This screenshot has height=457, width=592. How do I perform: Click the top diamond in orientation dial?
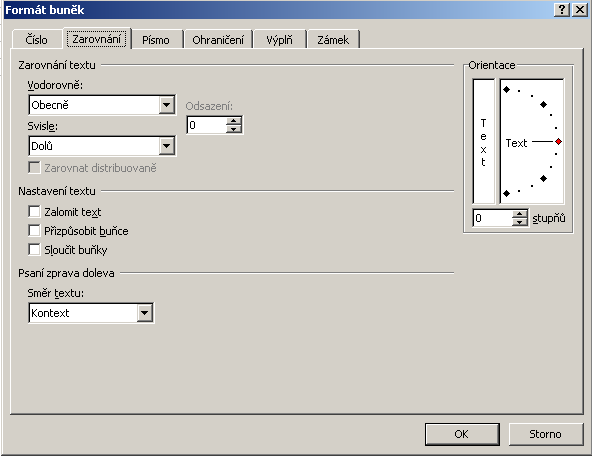pyautogui.click(x=507, y=90)
